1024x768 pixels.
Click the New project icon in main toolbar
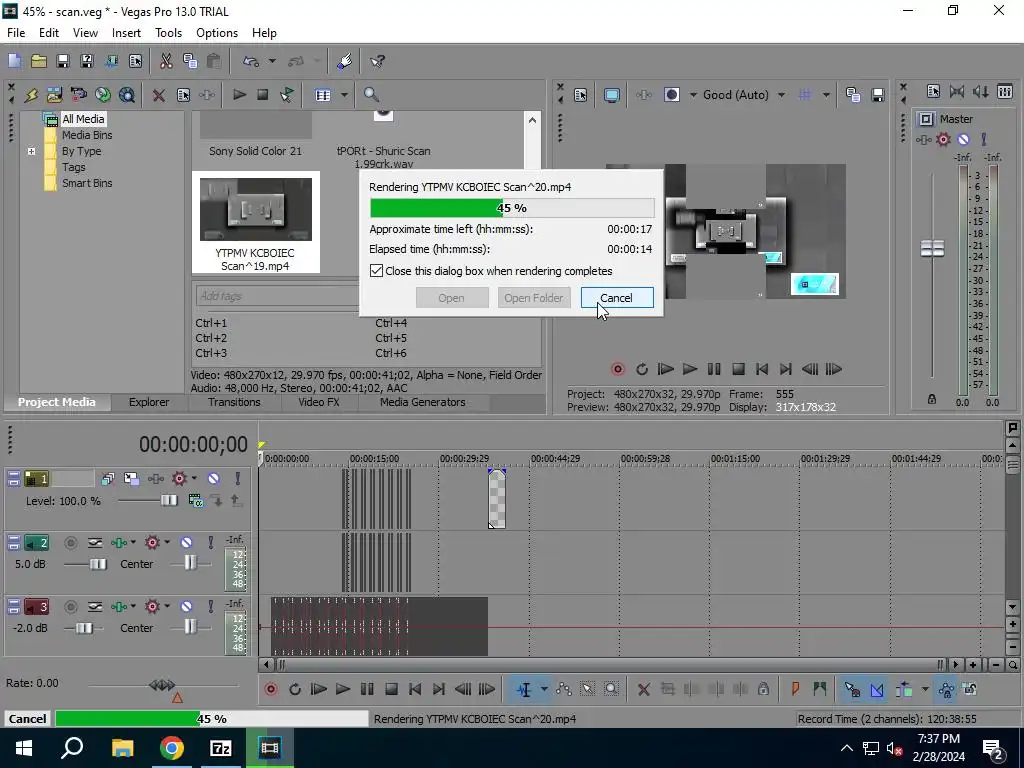tap(14, 61)
